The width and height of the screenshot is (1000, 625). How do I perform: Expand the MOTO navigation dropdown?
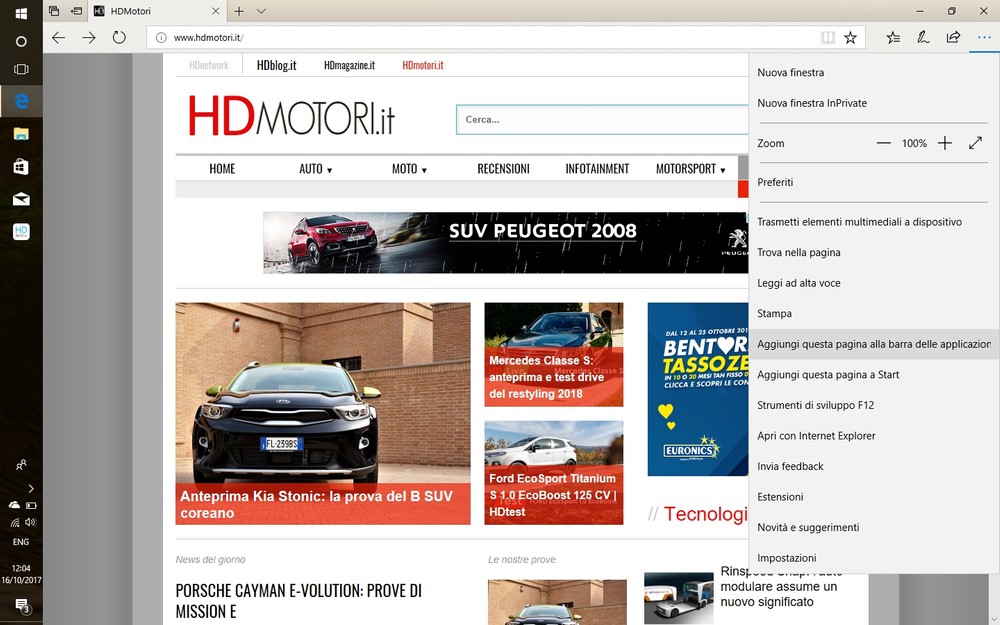tap(409, 169)
